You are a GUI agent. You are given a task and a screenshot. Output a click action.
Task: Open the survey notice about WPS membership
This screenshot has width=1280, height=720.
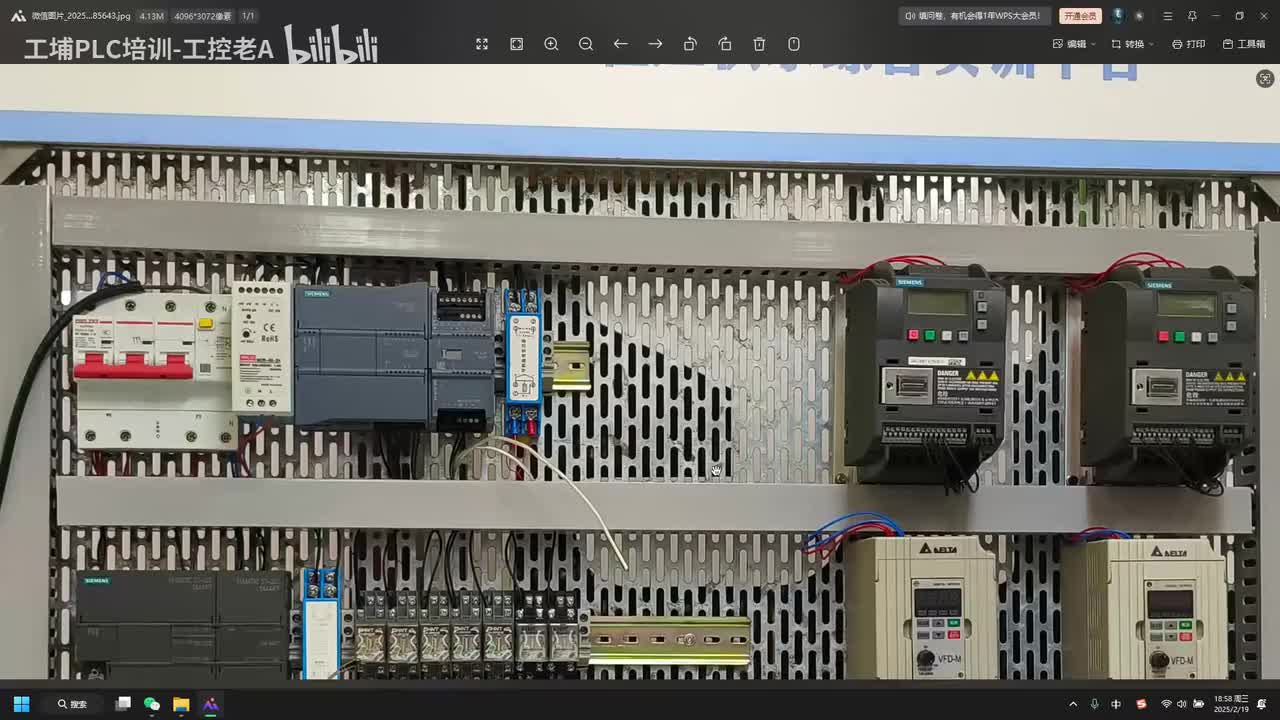974,16
